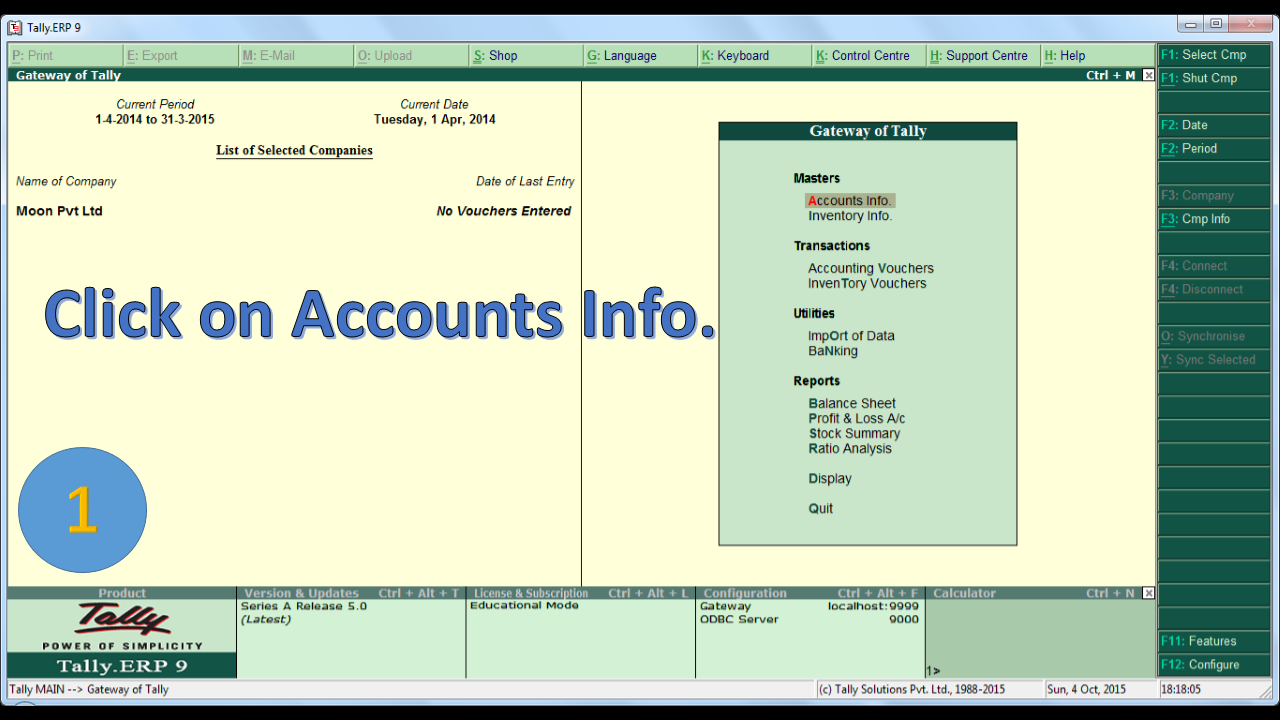The width and height of the screenshot is (1280, 720).
Task: Click F2: Period button
Action: (1214, 148)
